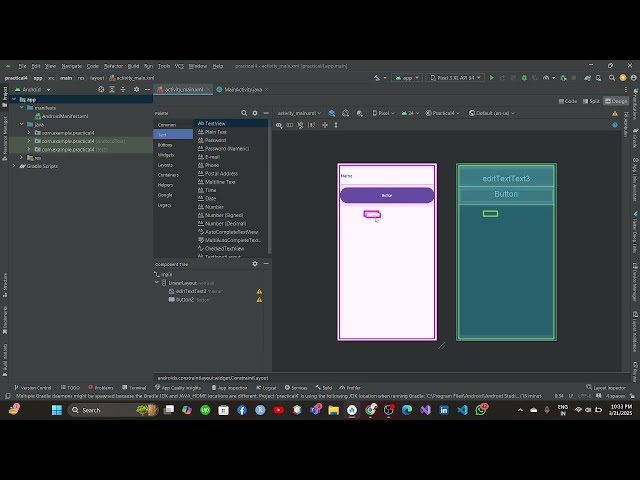640x480 pixels.
Task: Click the layout warnings triangle in design toolbar
Action: [x=615, y=113]
